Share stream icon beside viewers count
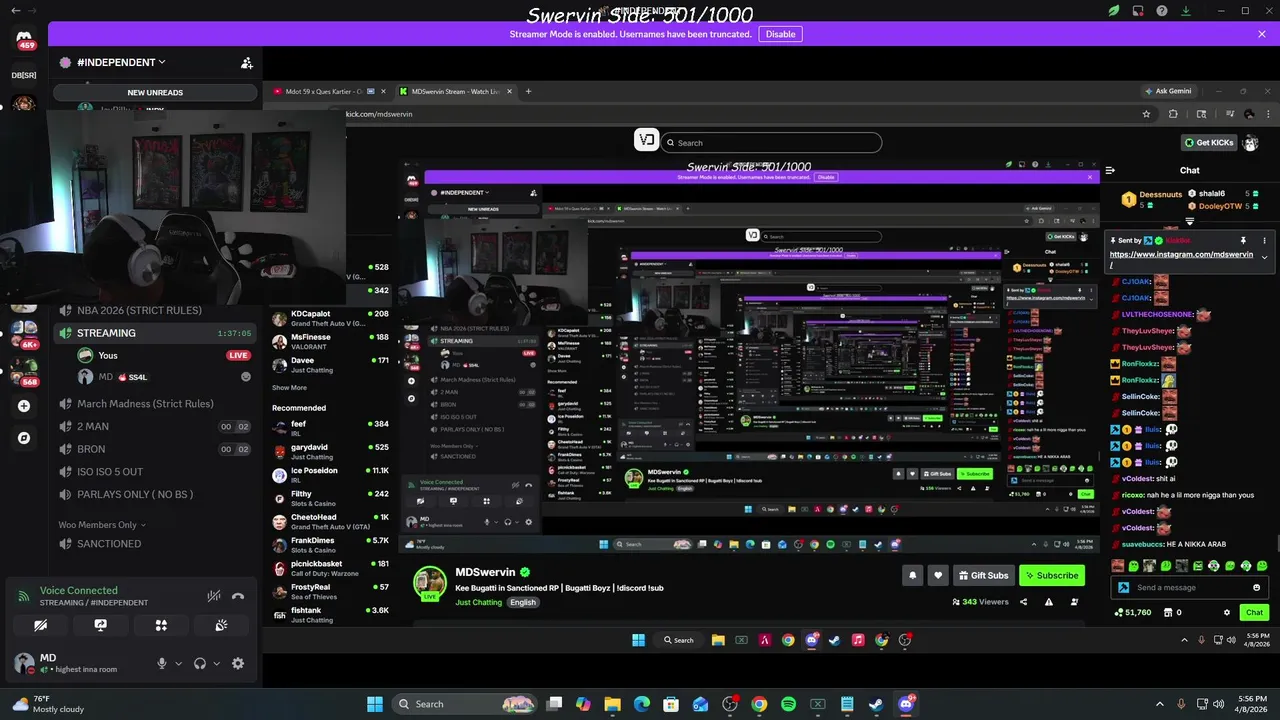Image resolution: width=1280 pixels, height=720 pixels. tap(1023, 602)
